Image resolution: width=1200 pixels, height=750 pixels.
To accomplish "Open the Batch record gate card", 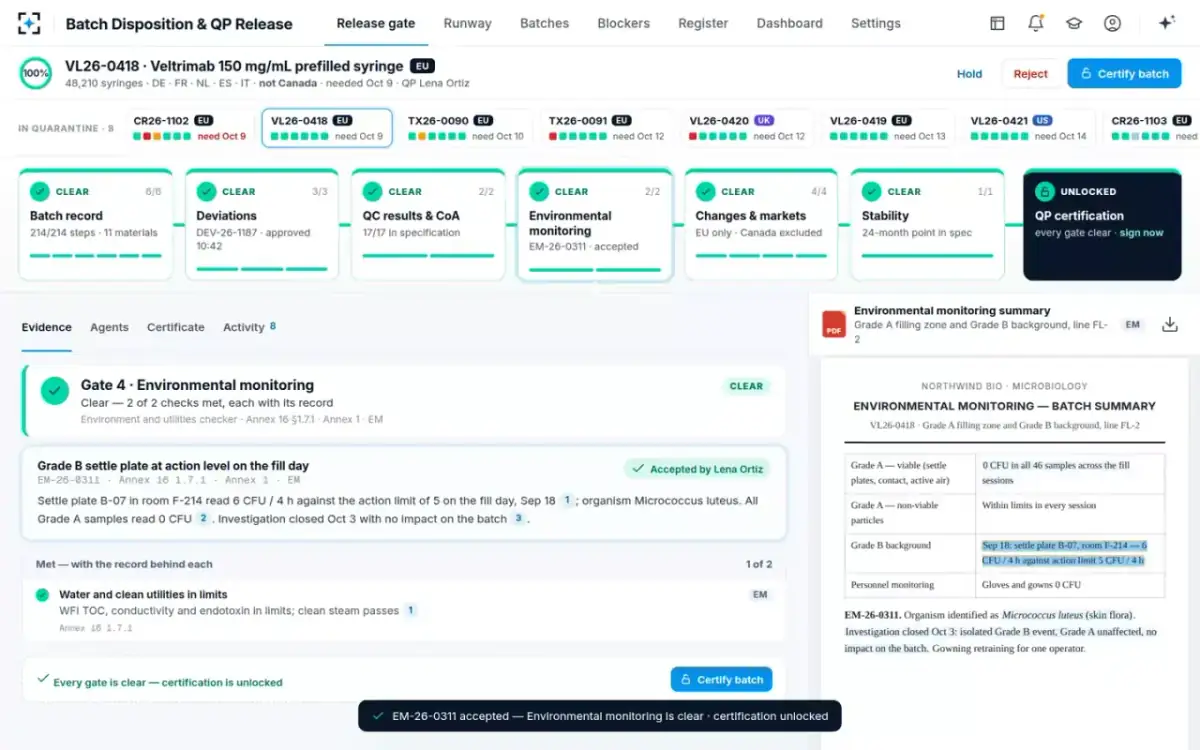I will coord(95,224).
